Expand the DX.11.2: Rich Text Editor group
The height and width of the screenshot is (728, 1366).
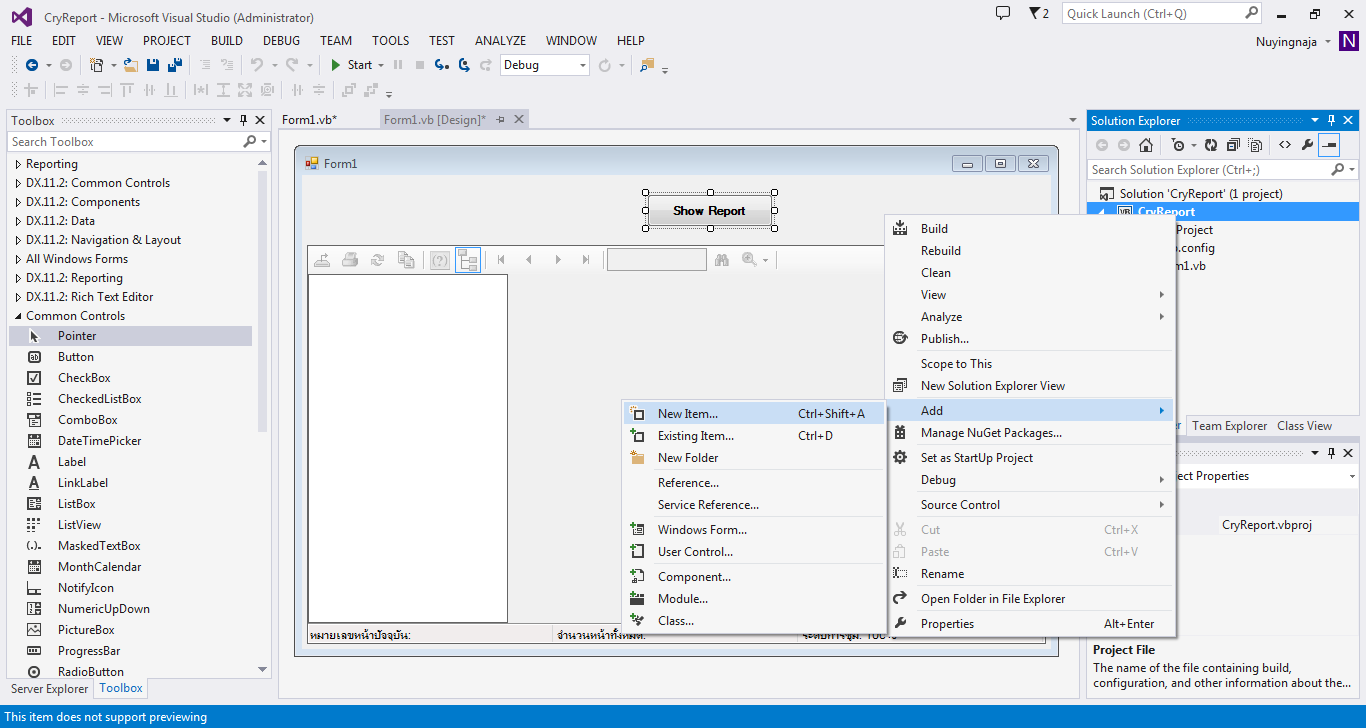pyautogui.click(x=18, y=297)
